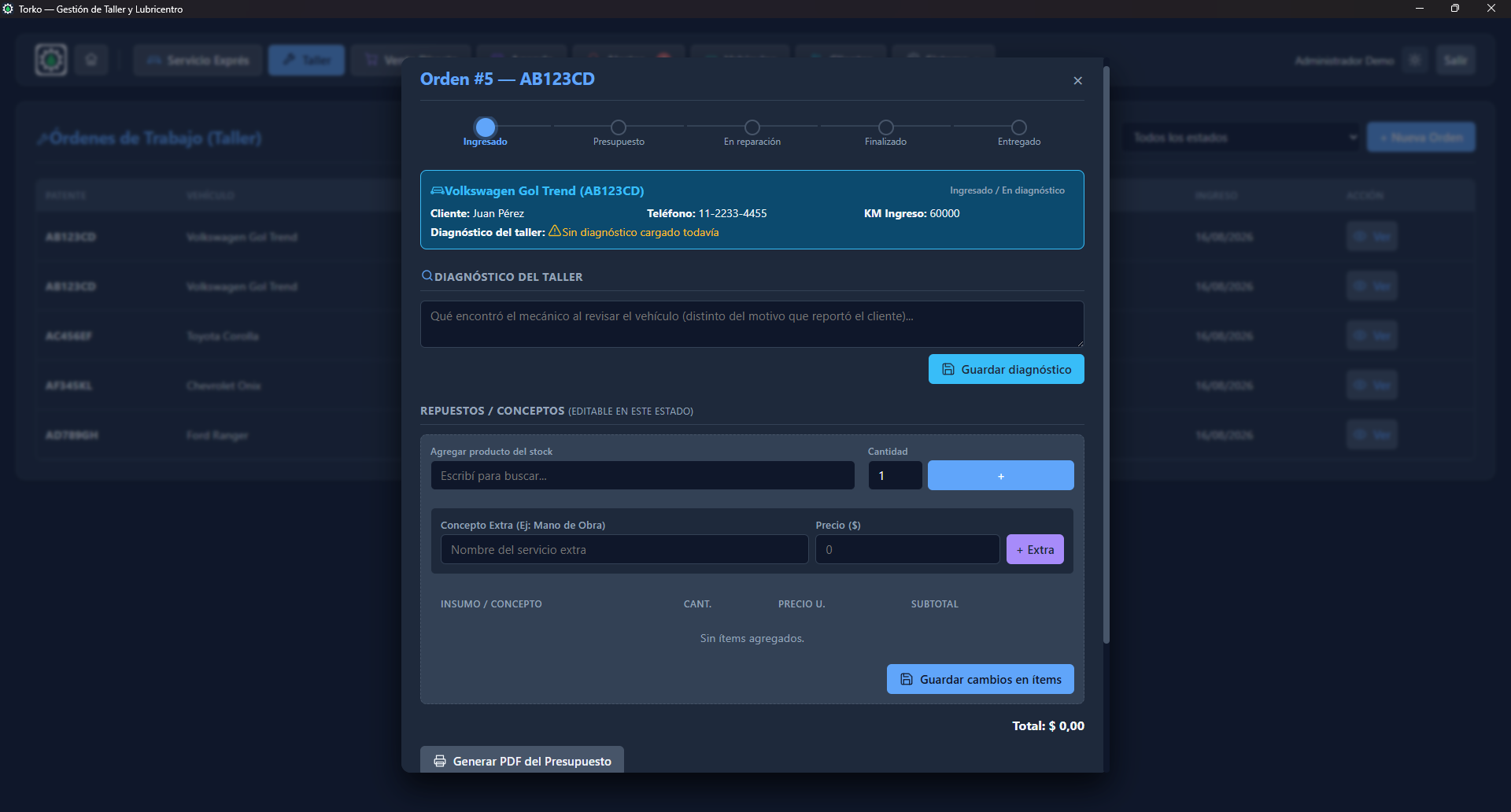1511x812 pixels.
Task: Open the Servicio Exprés tab behind the dialog
Action: 198,60
